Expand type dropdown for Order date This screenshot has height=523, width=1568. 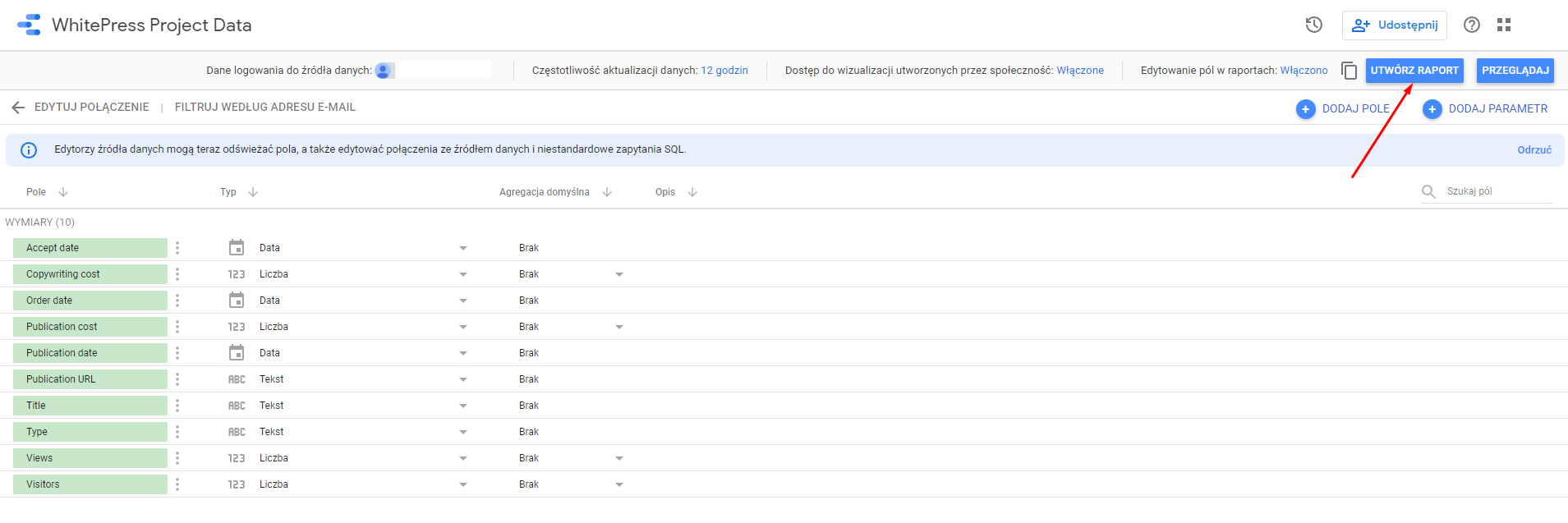pos(463,300)
